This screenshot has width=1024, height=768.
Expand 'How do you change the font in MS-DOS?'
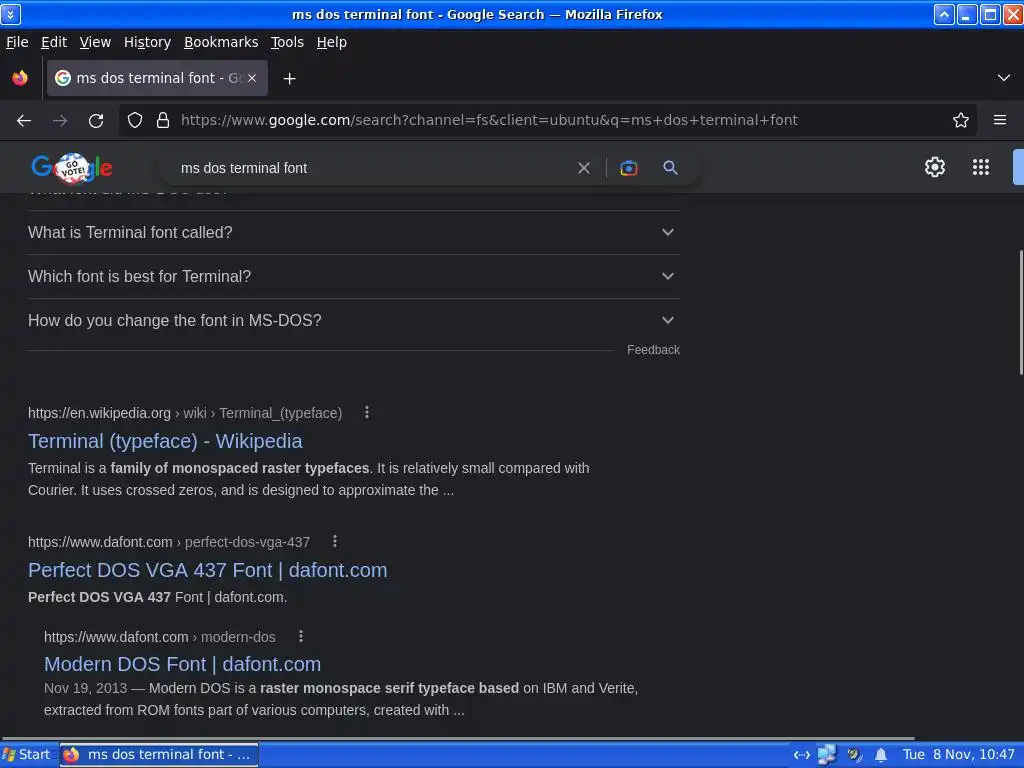click(x=354, y=321)
